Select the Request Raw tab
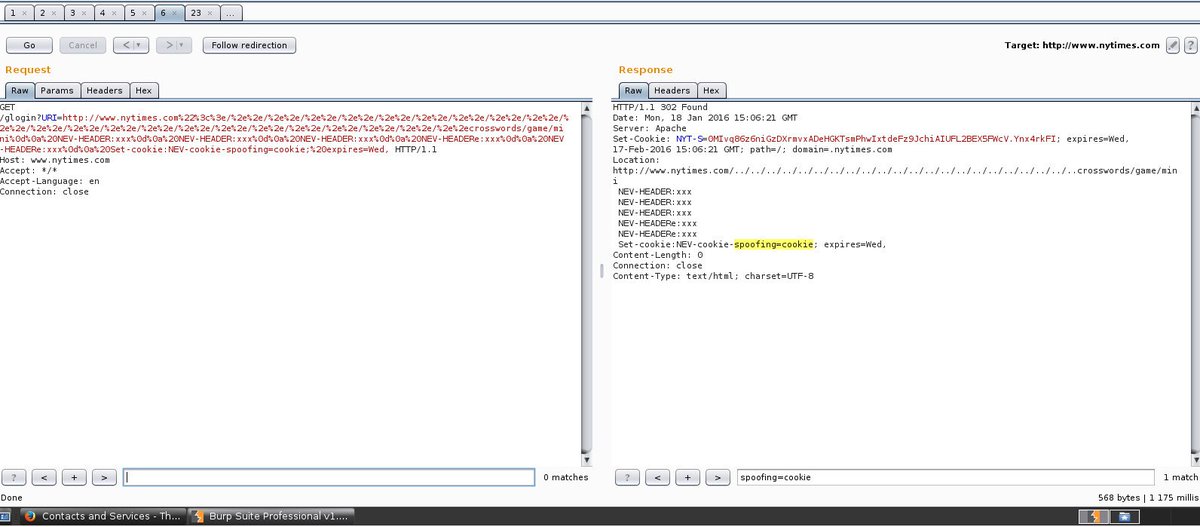The width and height of the screenshot is (1200, 527). 20,90
